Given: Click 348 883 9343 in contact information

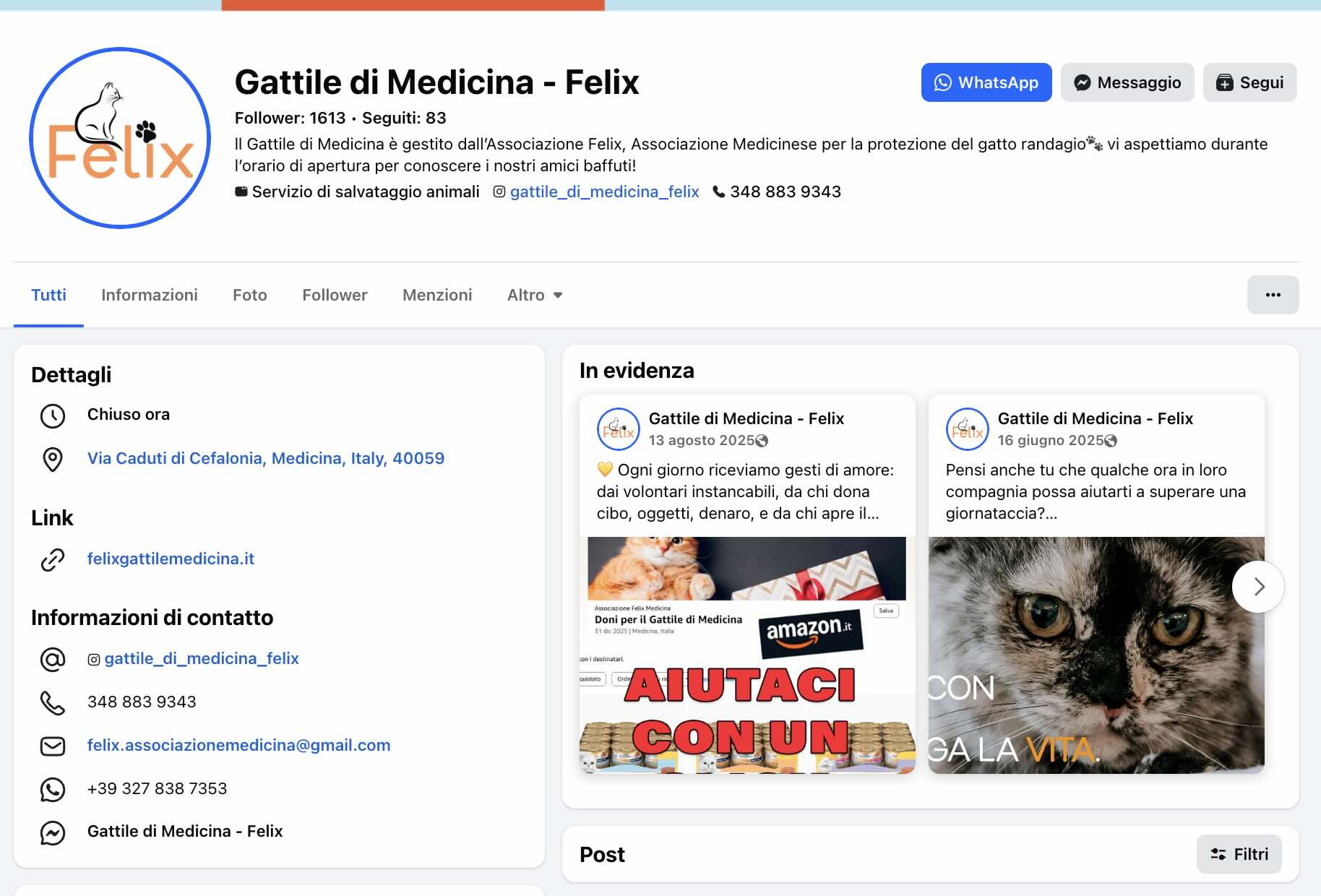Looking at the screenshot, I should [142, 702].
